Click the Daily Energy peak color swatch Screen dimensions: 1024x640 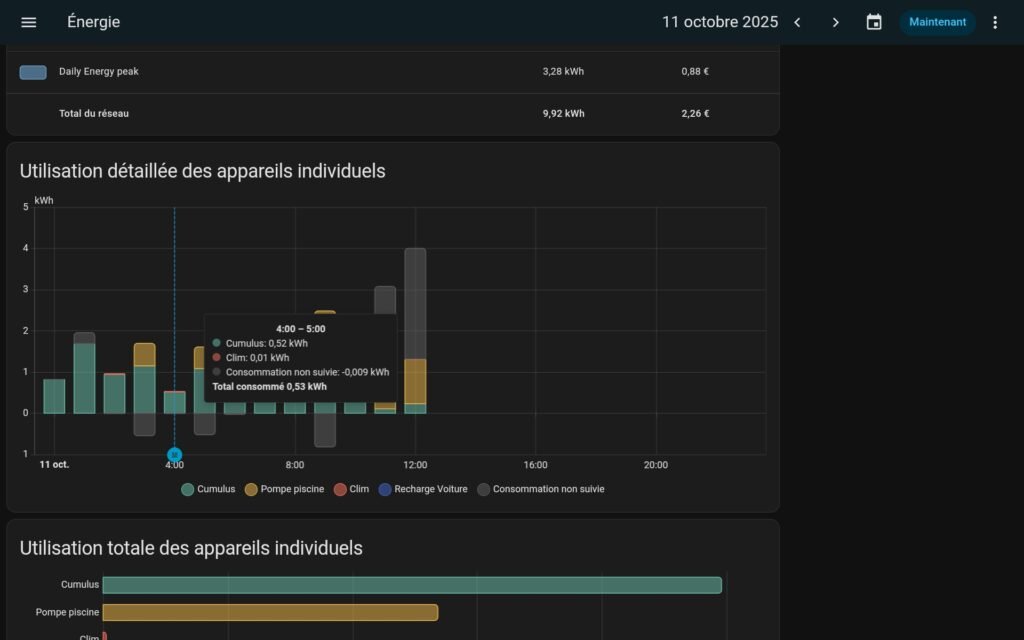click(33, 72)
